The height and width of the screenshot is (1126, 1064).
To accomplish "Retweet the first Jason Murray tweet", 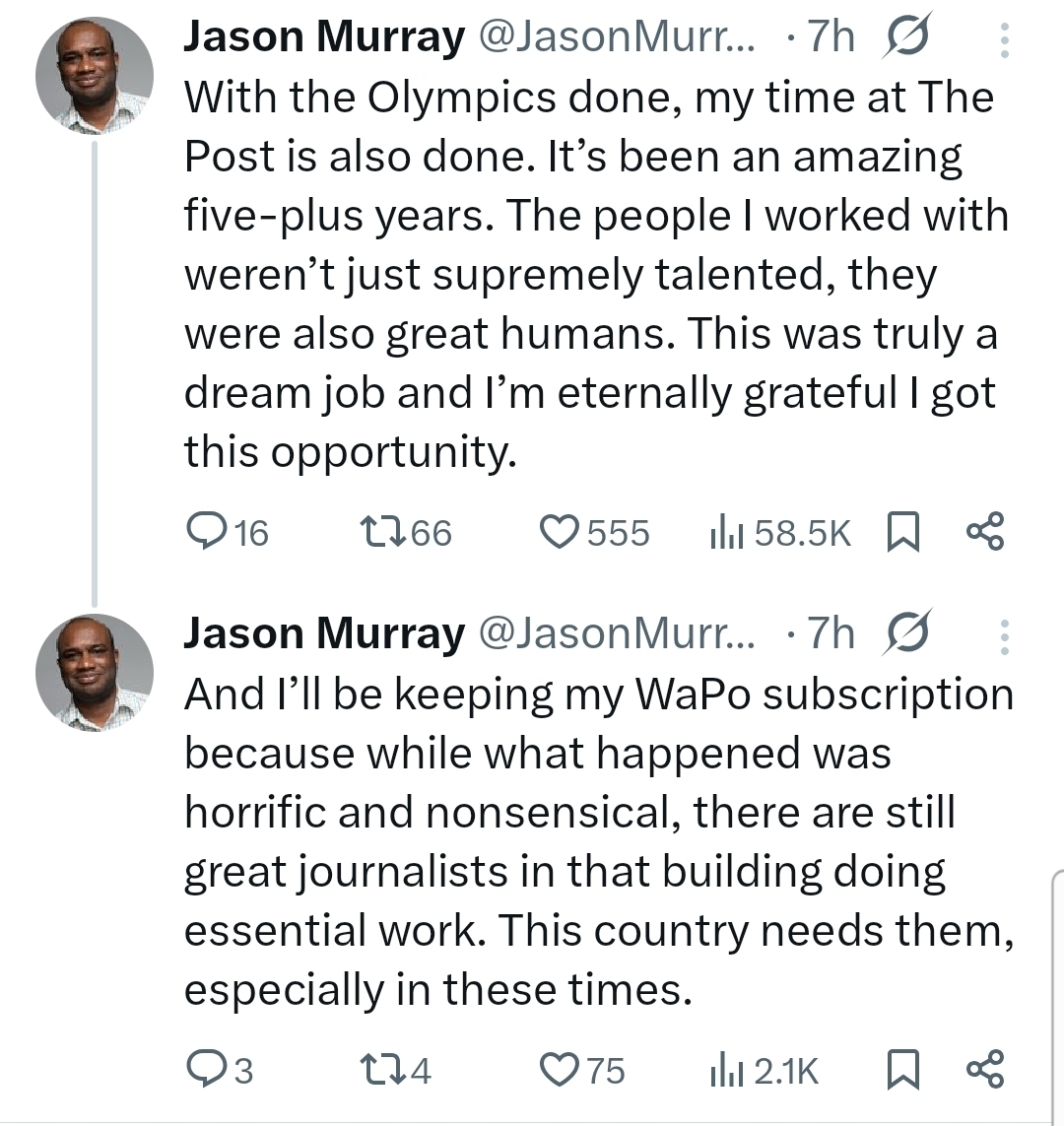I will coord(382,532).
